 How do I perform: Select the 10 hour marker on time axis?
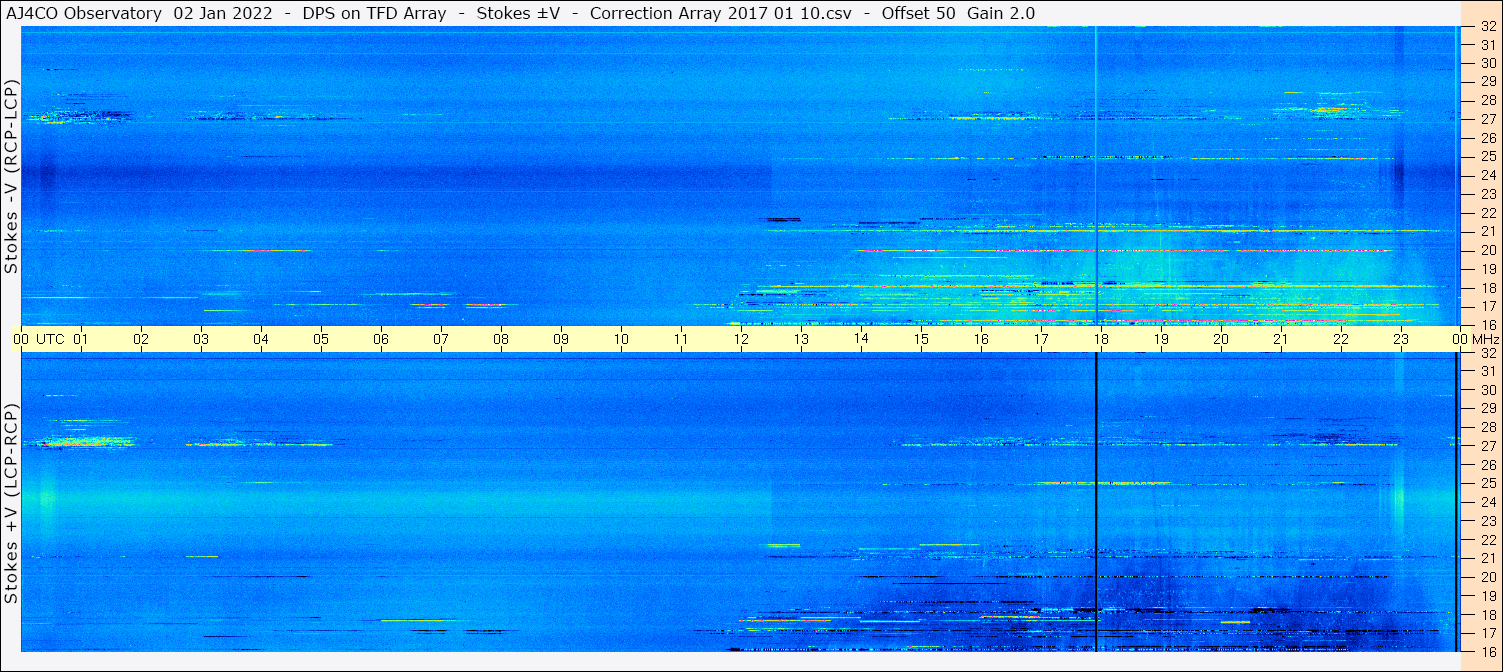click(621, 339)
